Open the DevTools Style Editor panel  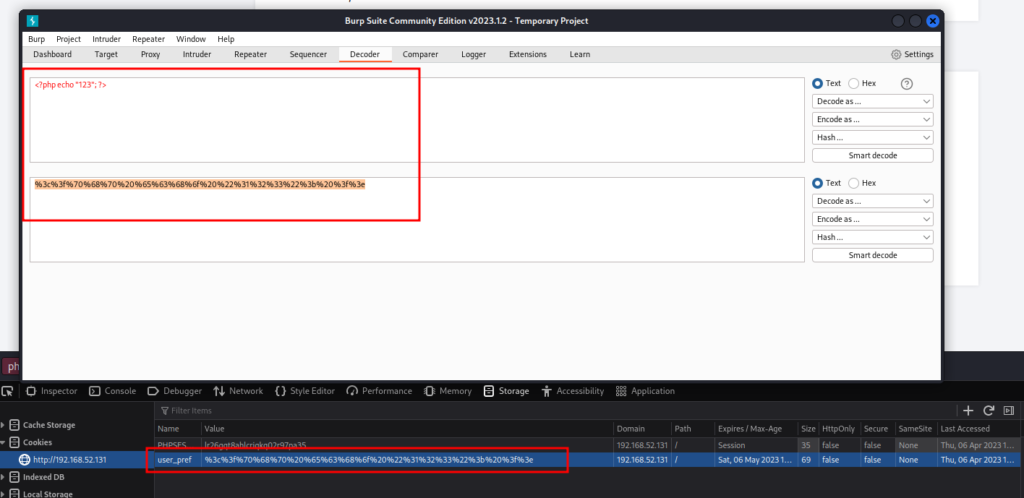coord(304,391)
